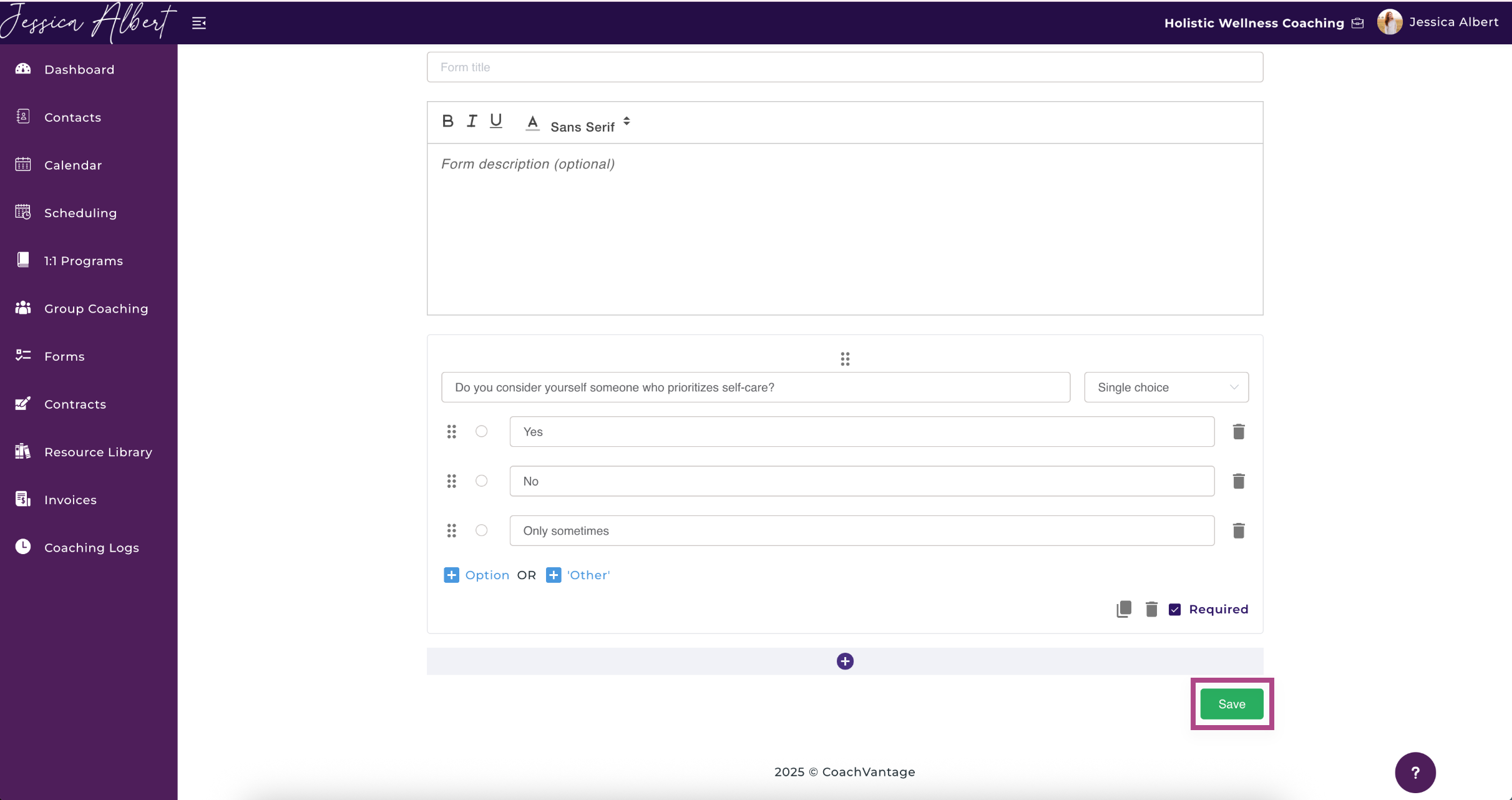Click the Form title input field
This screenshot has width=1512, height=800.
tap(845, 67)
